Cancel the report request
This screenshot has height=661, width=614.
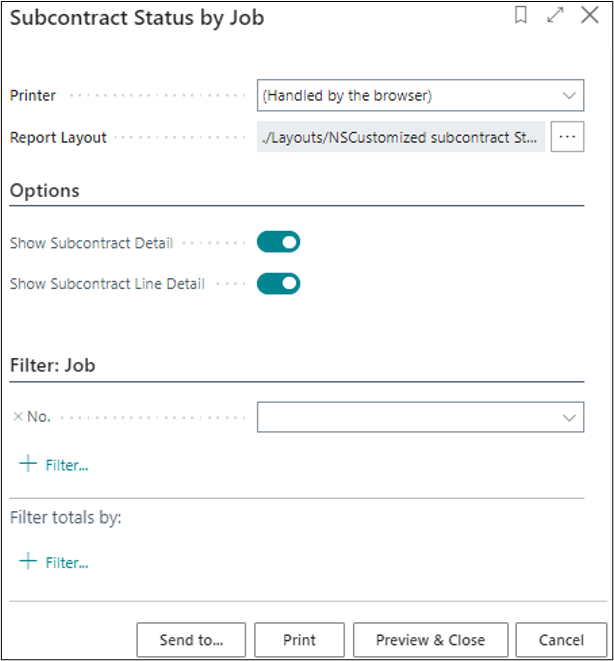coord(560,640)
